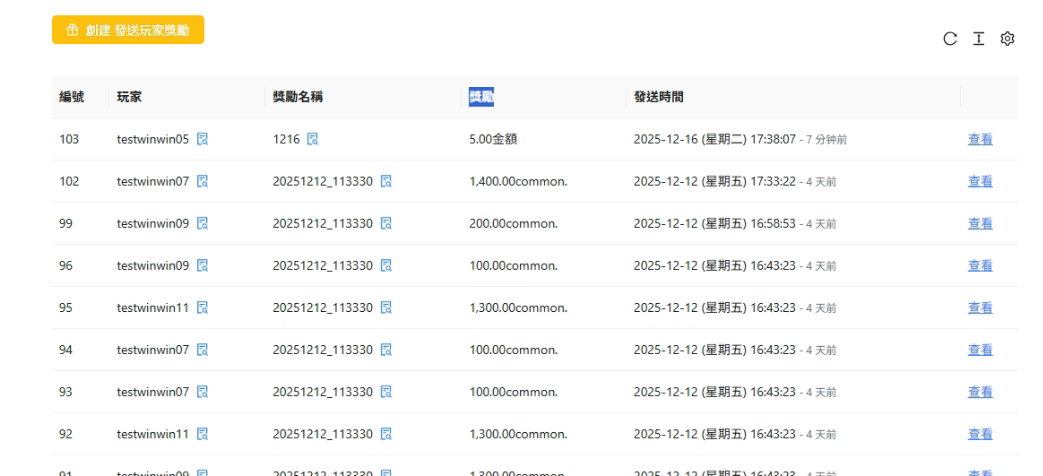Click the reward name search icon in row 99
Screen dimensions: 1043x476
pyautogui.click(x=386, y=223)
